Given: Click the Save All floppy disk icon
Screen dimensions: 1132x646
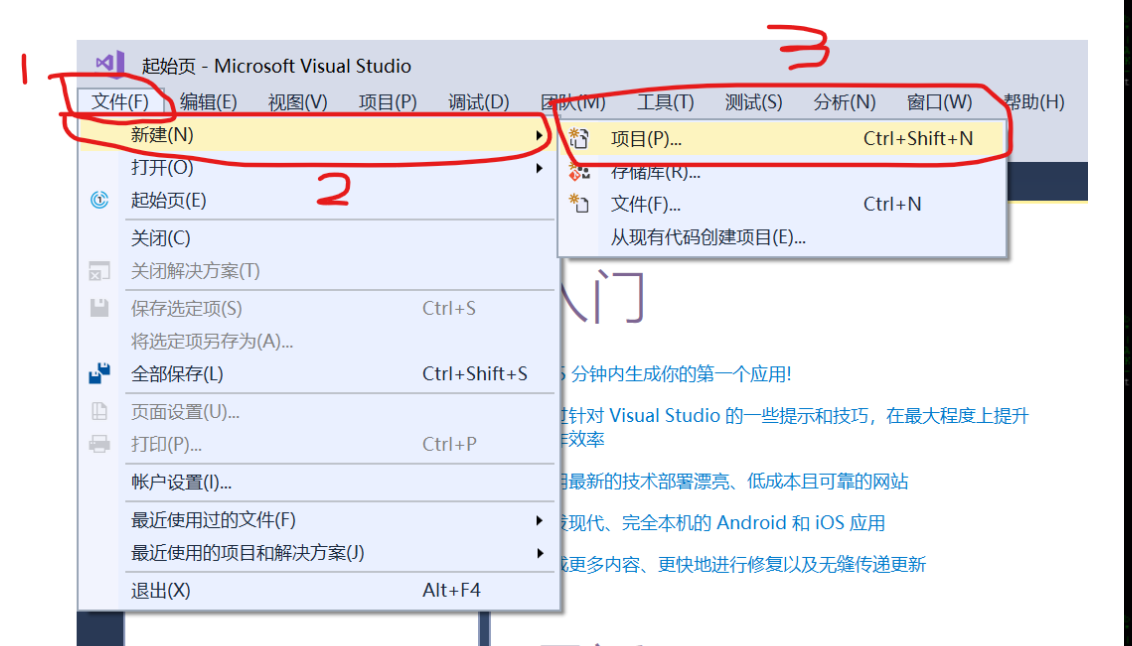Looking at the screenshot, I should 98,372.
